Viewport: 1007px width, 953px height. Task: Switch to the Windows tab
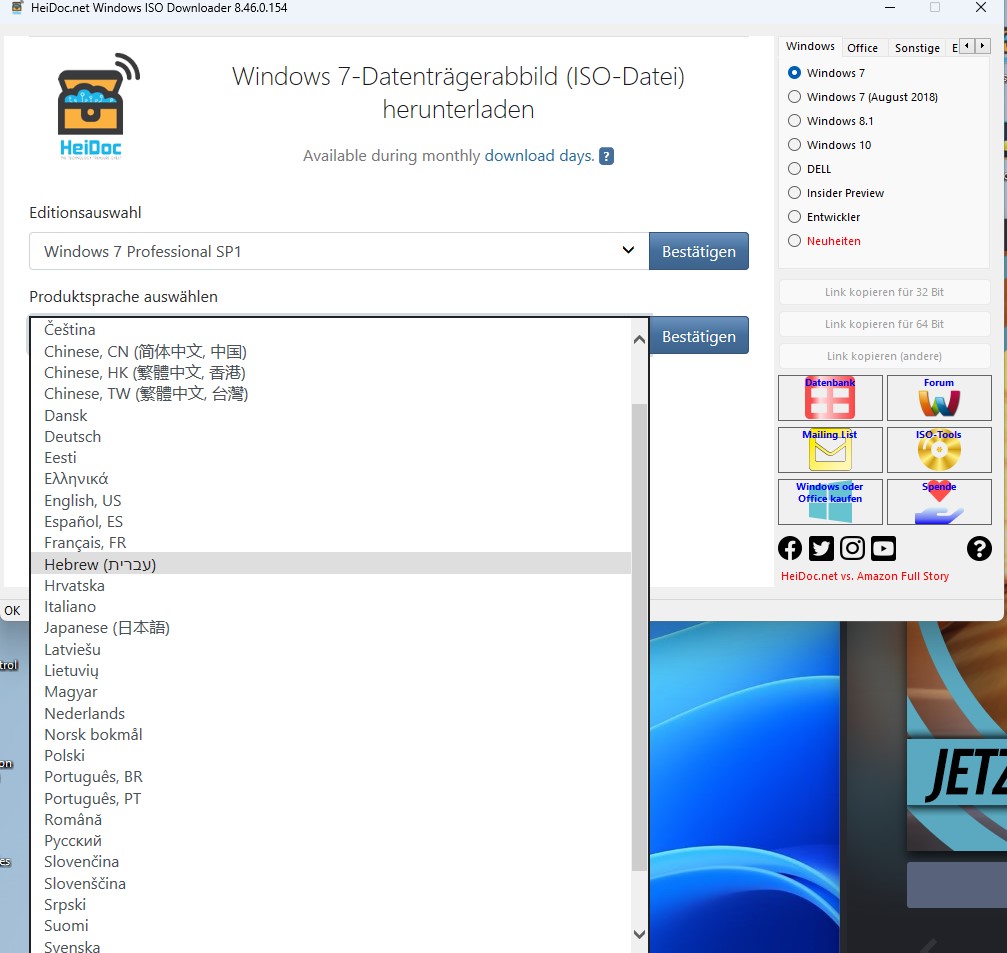click(x=810, y=46)
